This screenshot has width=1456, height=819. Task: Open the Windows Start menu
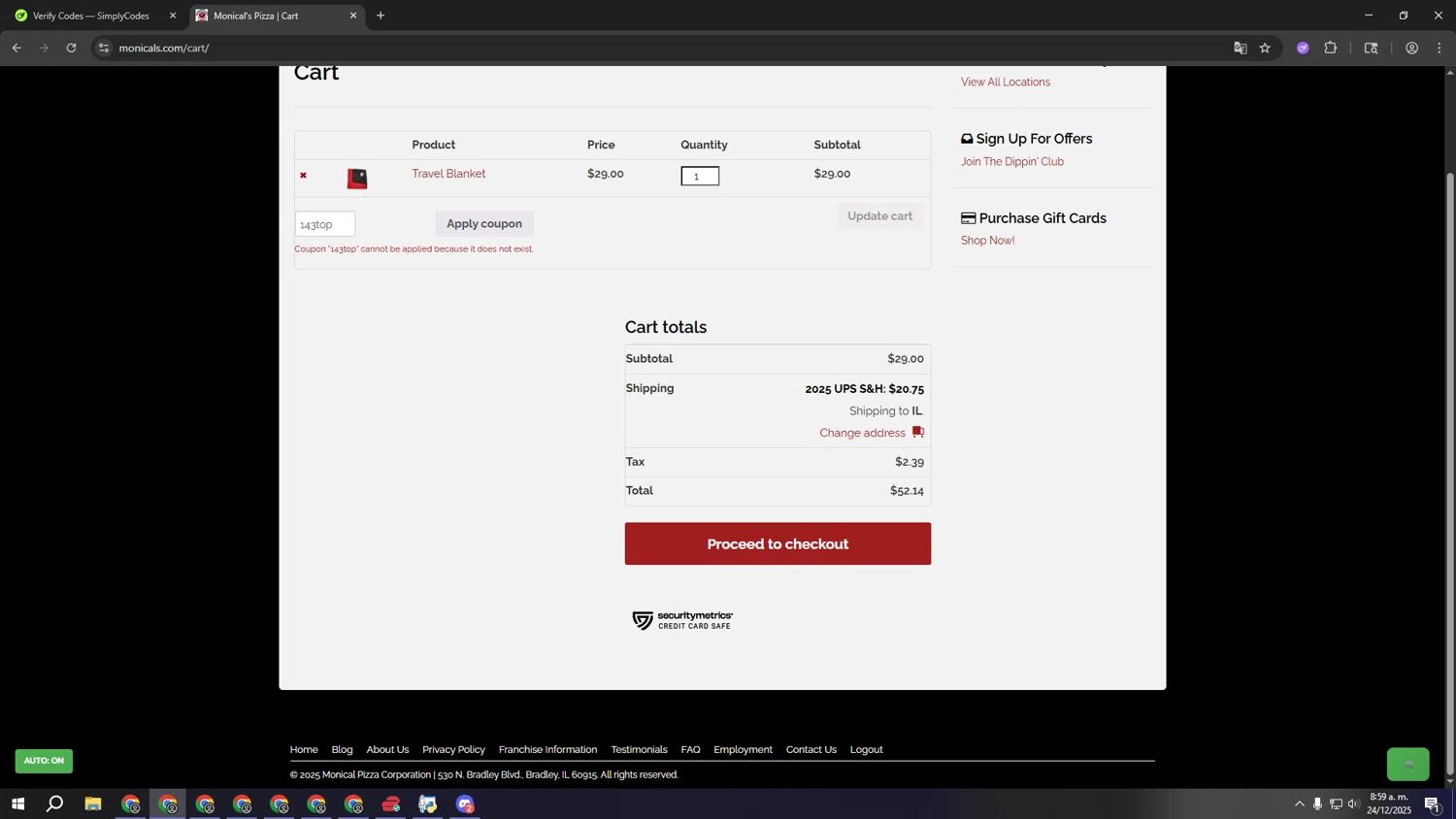pos(17,803)
